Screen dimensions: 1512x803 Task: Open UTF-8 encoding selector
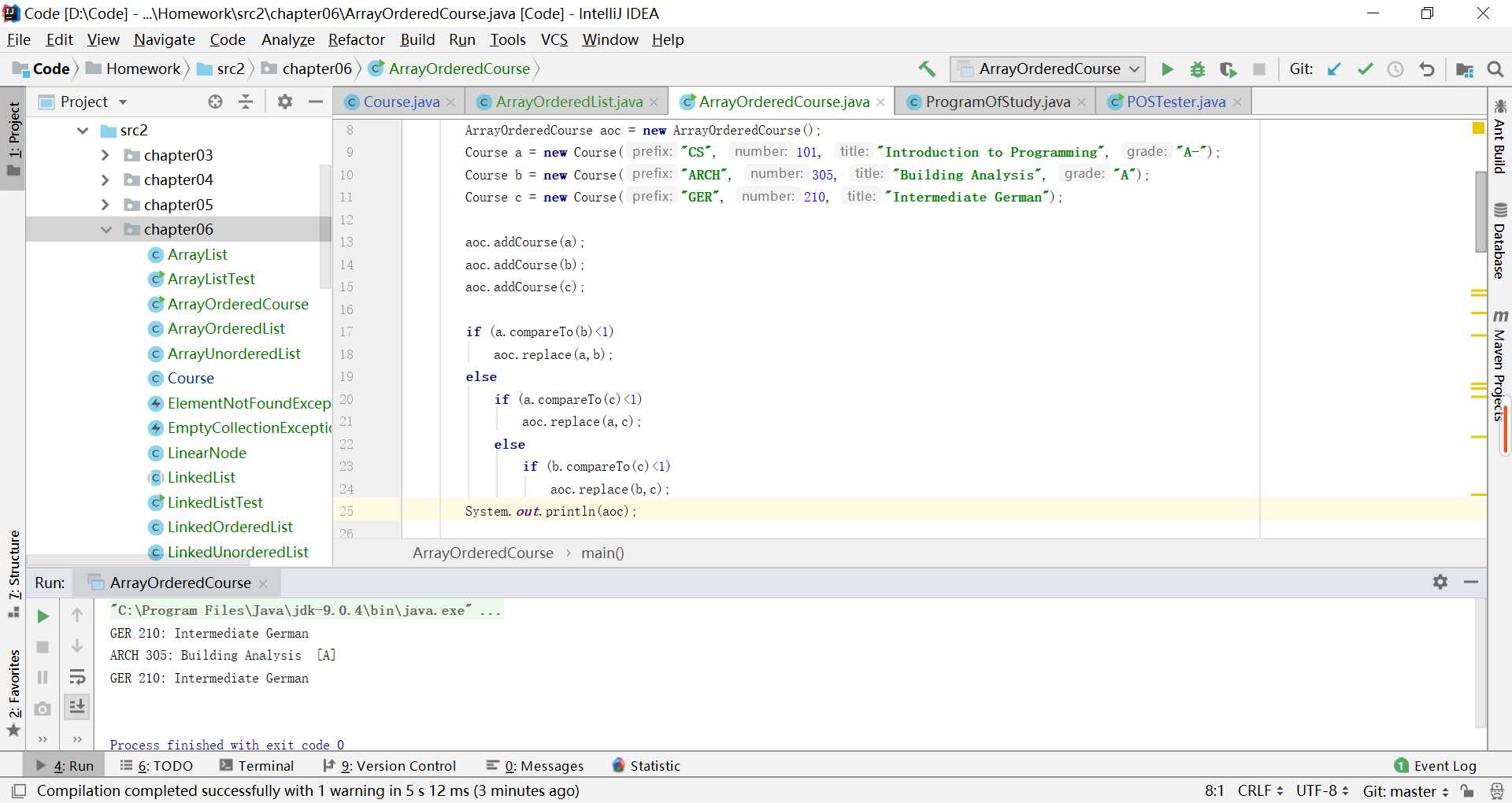(x=1322, y=790)
